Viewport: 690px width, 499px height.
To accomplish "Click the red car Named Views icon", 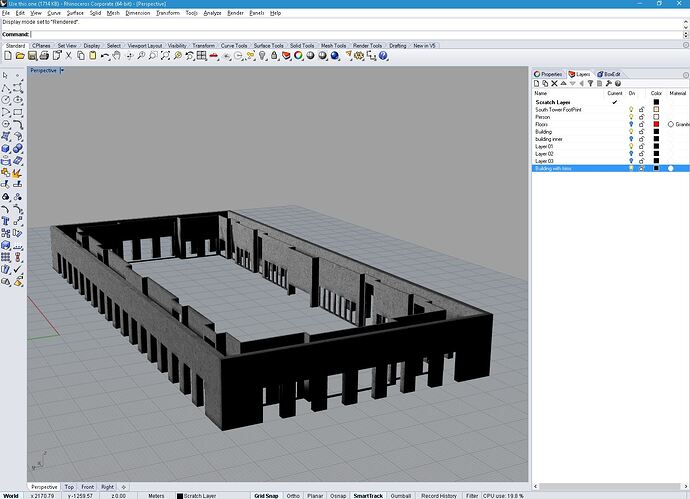I will point(214,56).
